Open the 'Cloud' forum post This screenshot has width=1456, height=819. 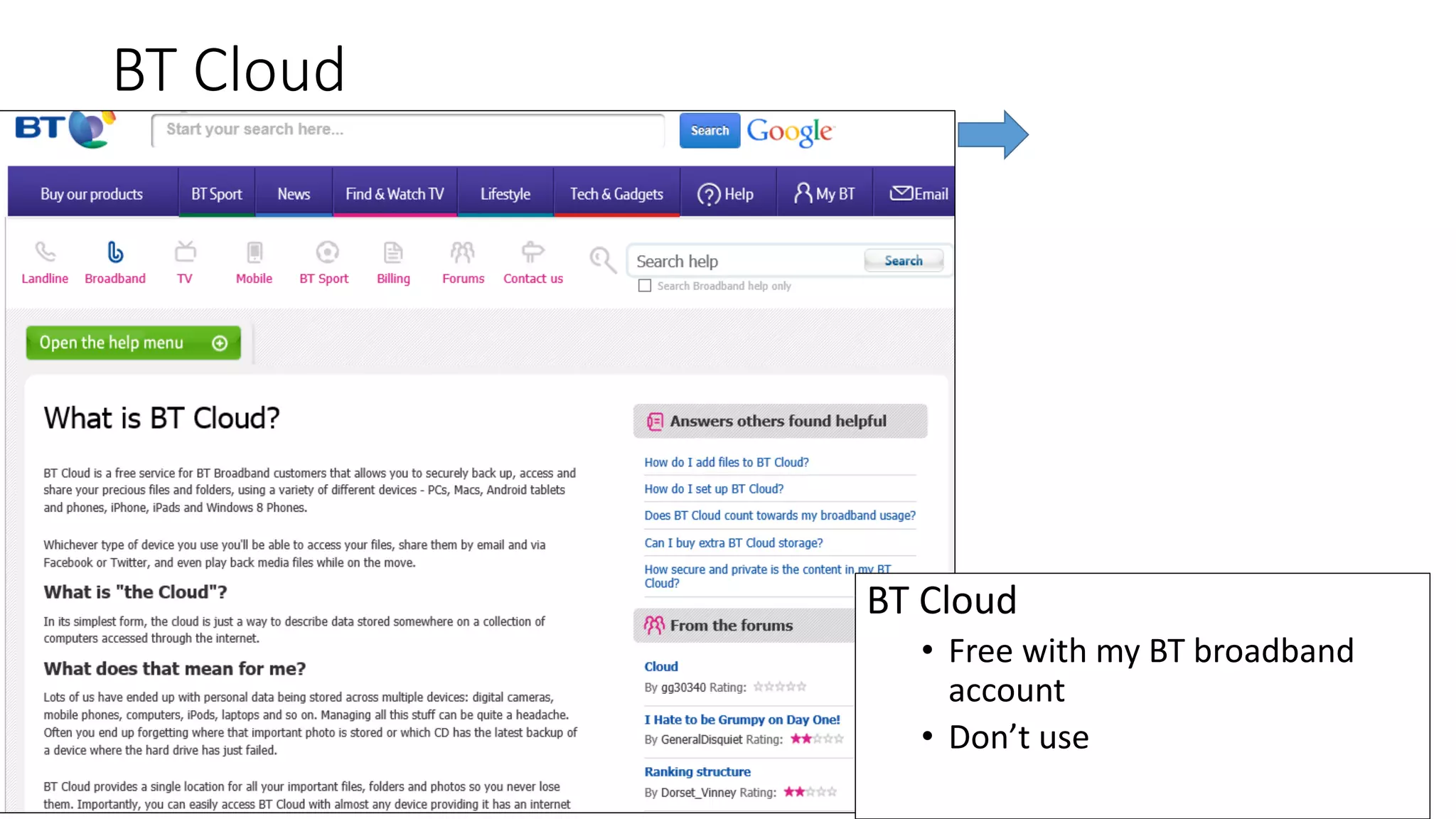click(661, 667)
